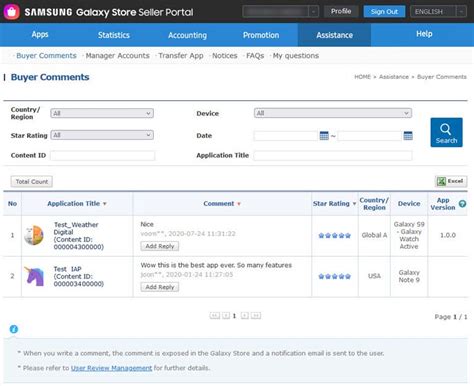This screenshot has height=386, width=474.
Task: Open the end date calendar picker
Action: click(x=408, y=136)
